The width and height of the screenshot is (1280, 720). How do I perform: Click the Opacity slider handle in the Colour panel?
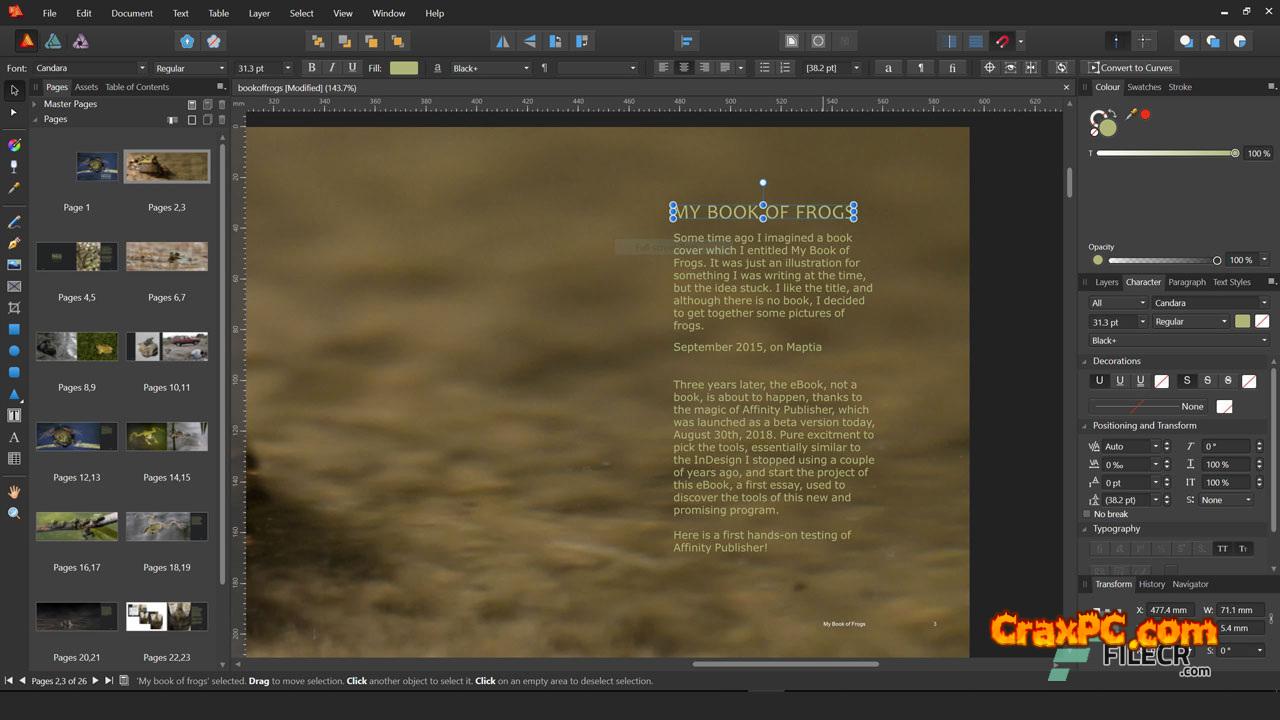[x=1217, y=260]
